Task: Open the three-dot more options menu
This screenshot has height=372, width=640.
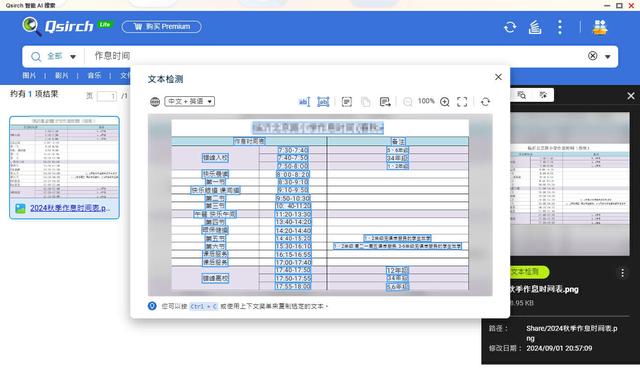Action: (x=560, y=27)
